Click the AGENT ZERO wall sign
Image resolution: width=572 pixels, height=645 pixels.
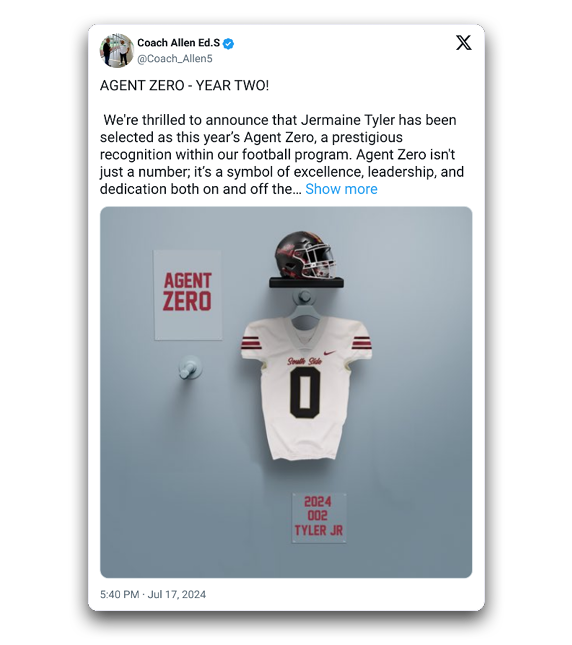pos(188,295)
